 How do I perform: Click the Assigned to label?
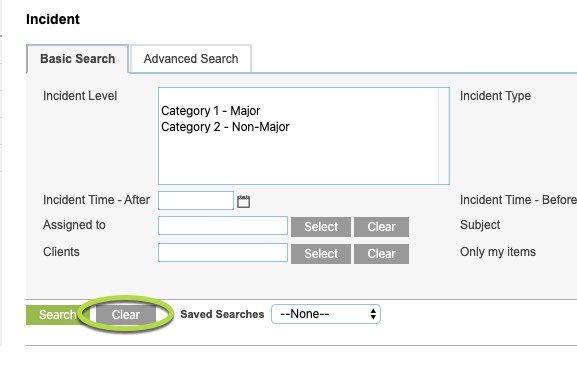coord(74,225)
